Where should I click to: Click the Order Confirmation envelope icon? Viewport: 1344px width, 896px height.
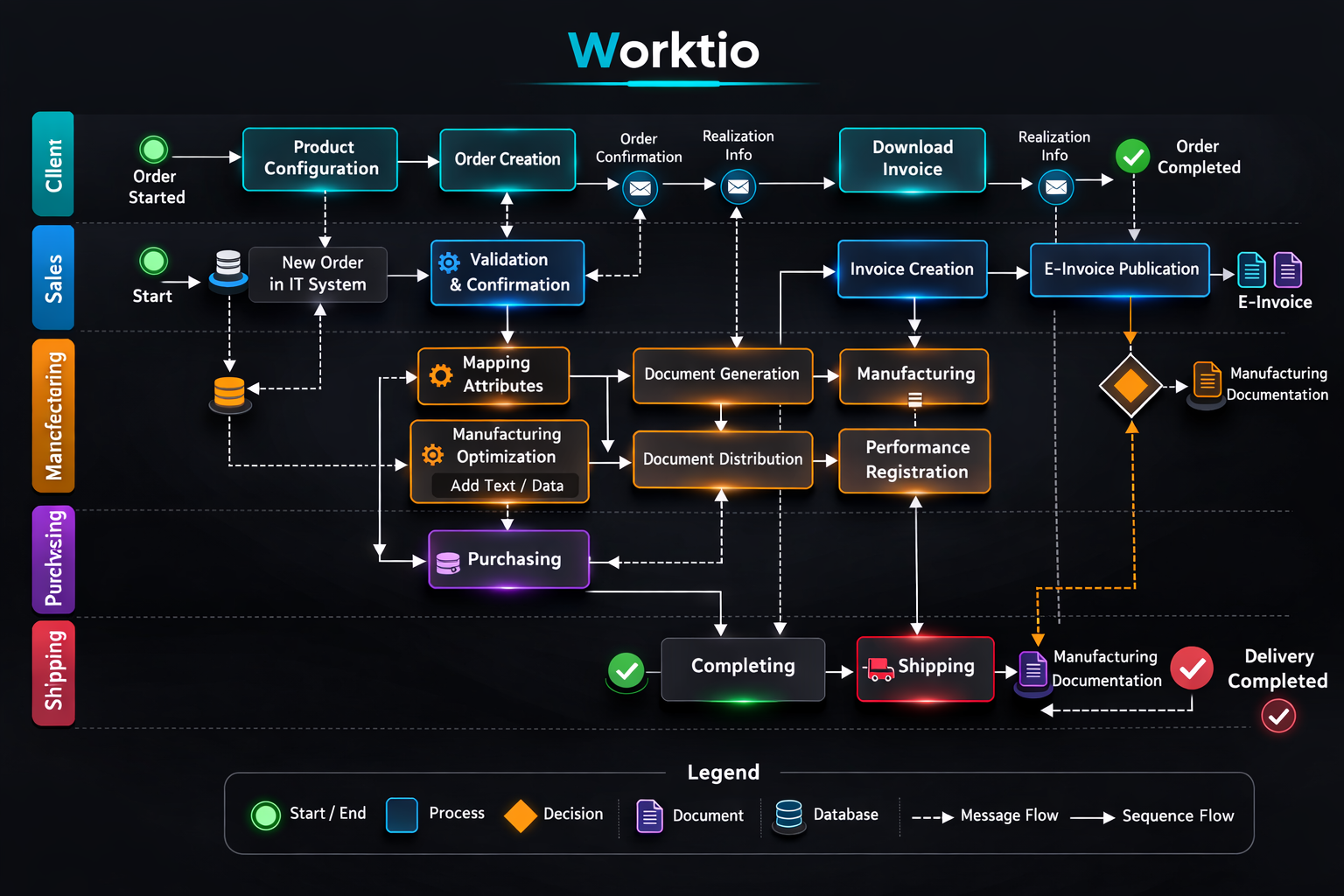coord(640,188)
